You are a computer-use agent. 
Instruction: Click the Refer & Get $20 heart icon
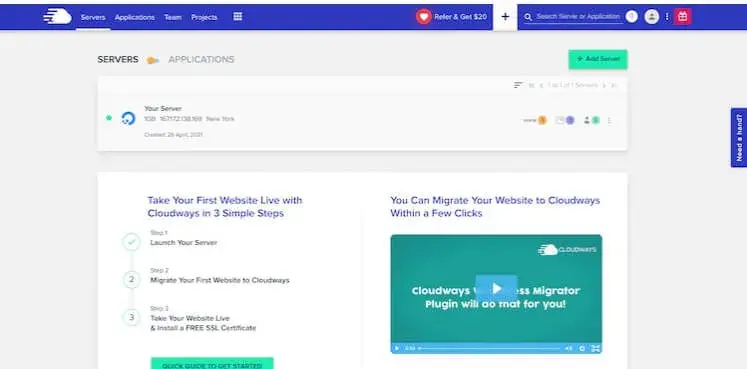(x=424, y=17)
